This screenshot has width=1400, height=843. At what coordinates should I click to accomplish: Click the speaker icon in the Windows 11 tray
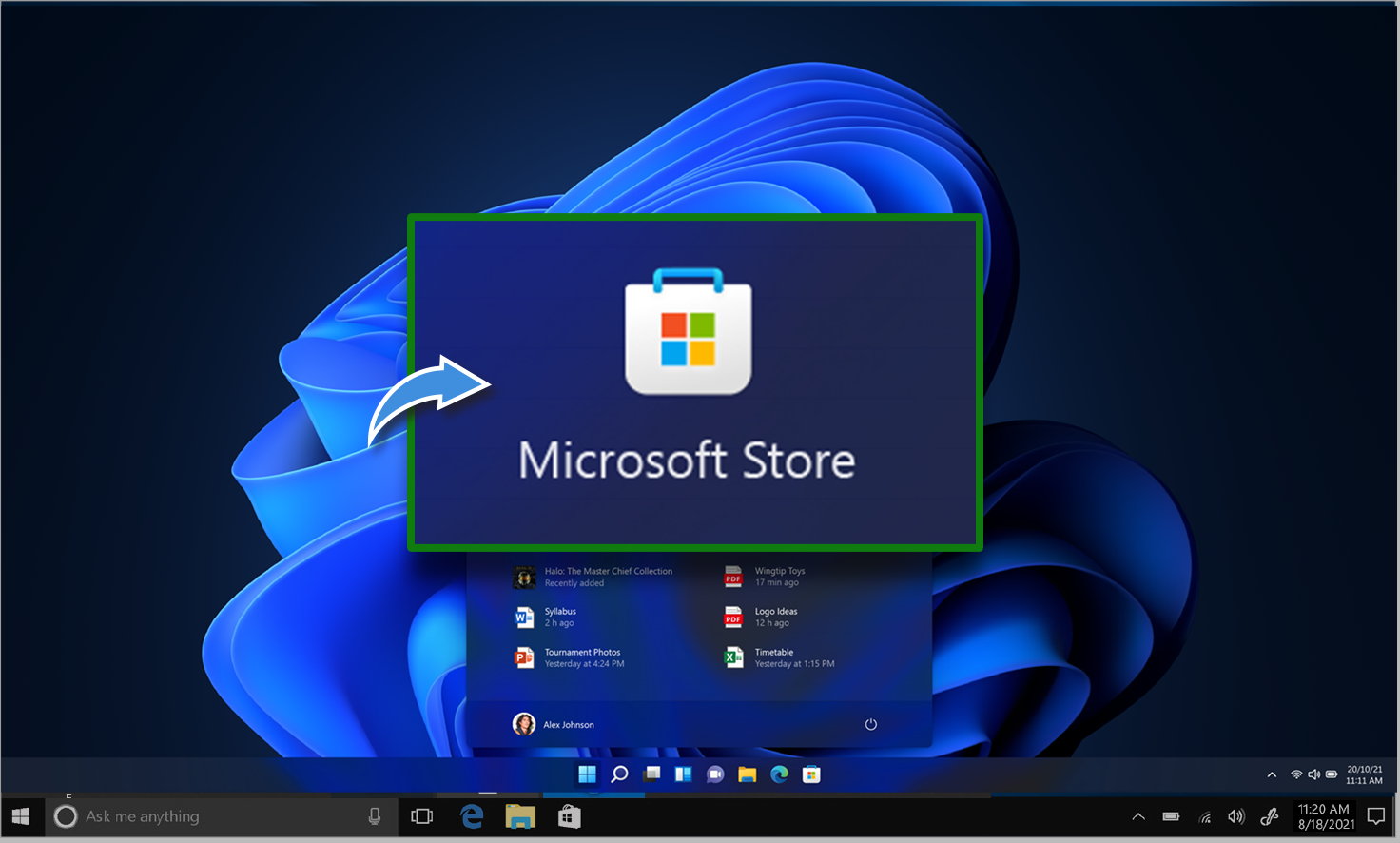1314,774
